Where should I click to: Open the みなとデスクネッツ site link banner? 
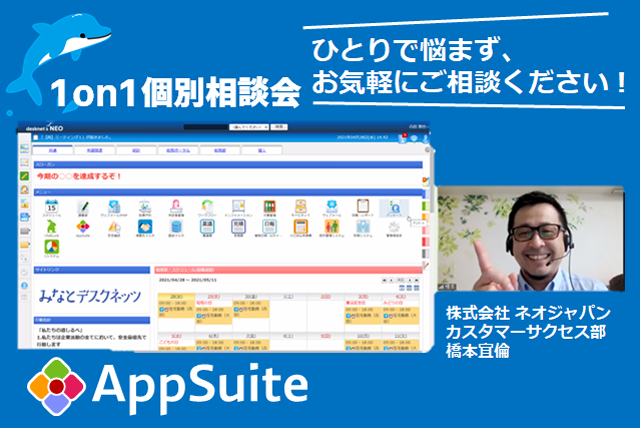click(x=90, y=295)
